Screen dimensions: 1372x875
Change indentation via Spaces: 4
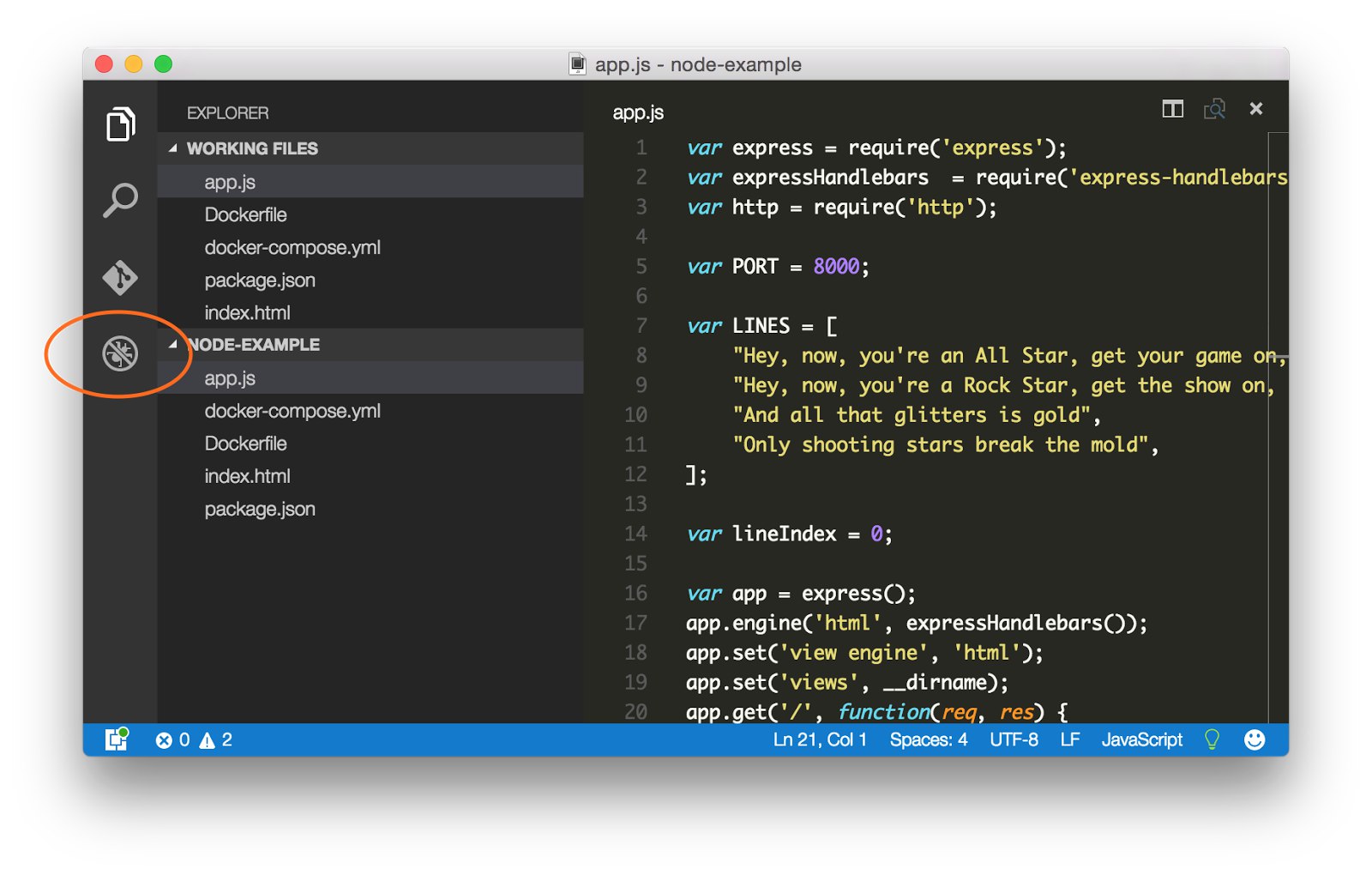929,739
